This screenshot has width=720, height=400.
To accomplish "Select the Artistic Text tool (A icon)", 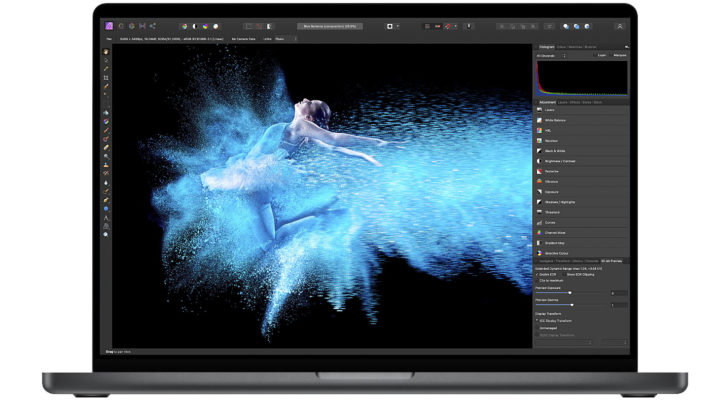I will (106, 217).
